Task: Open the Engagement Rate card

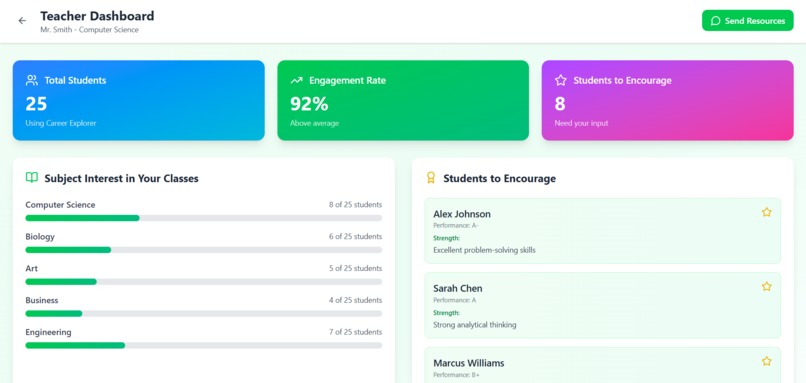Action: (x=403, y=100)
